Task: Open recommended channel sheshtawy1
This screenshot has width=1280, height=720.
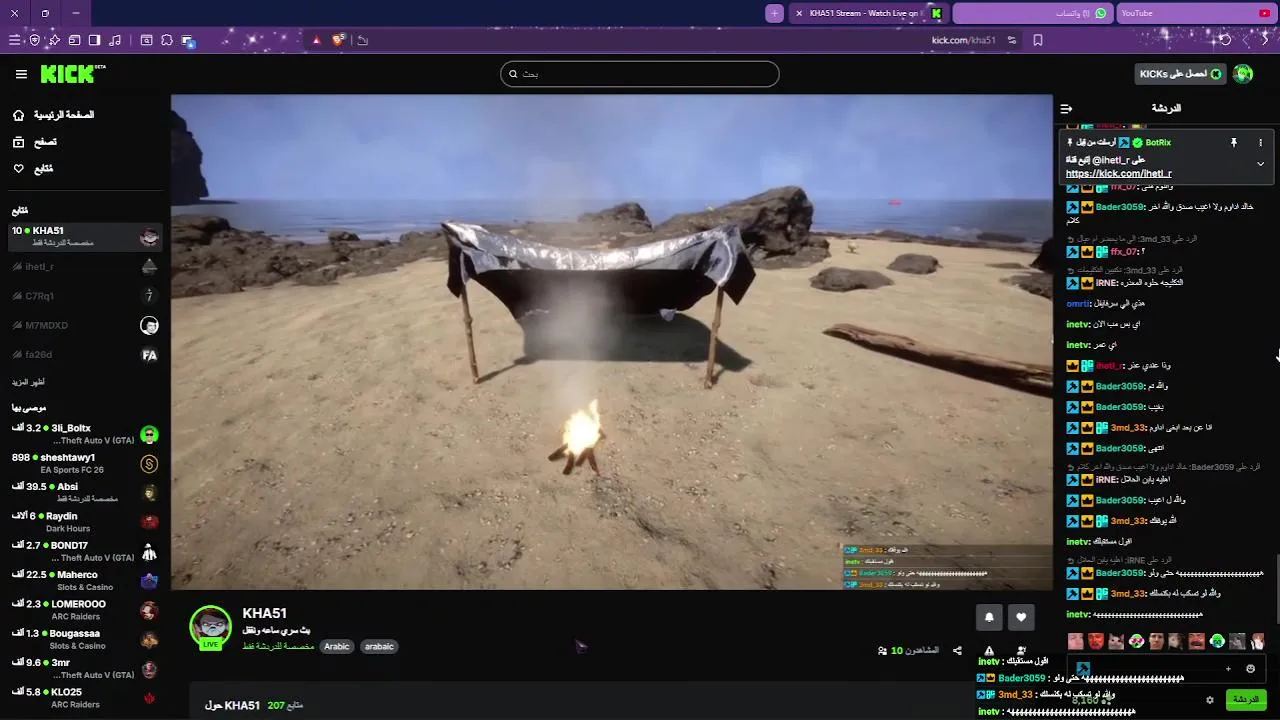Action: click(84, 463)
